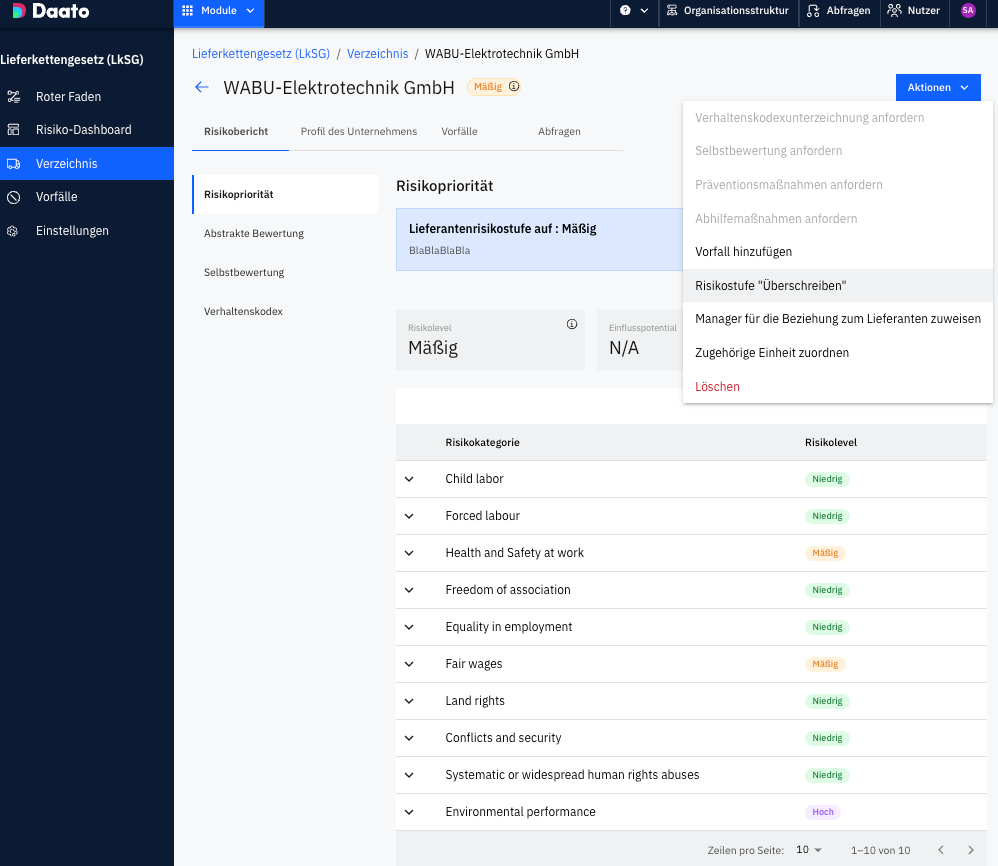
Task: Choose Löschen from the actions menu
Action: click(717, 387)
